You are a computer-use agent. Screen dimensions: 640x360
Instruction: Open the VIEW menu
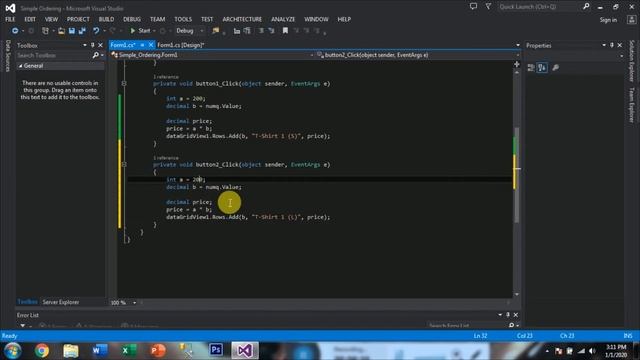pos(51,19)
